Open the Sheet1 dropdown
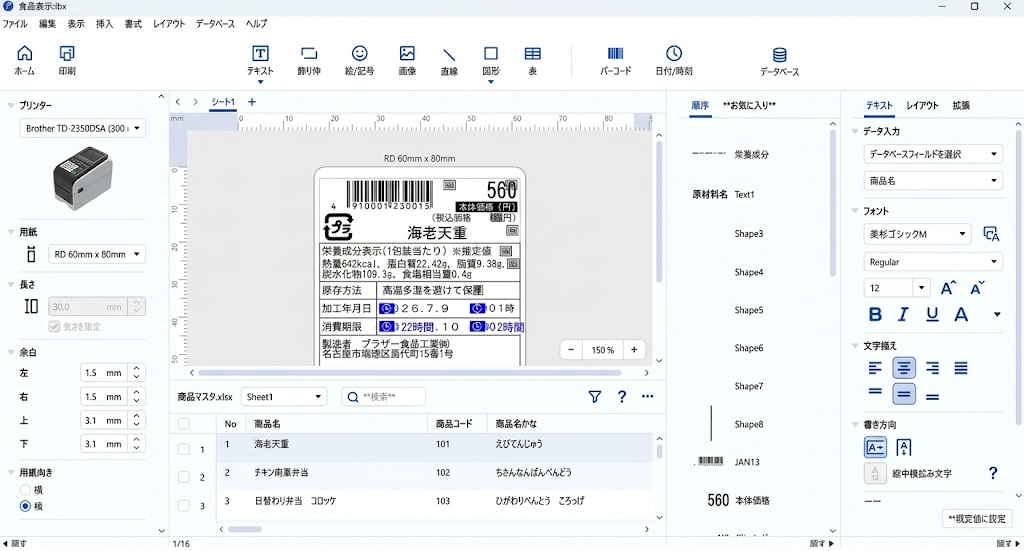 pyautogui.click(x=284, y=397)
